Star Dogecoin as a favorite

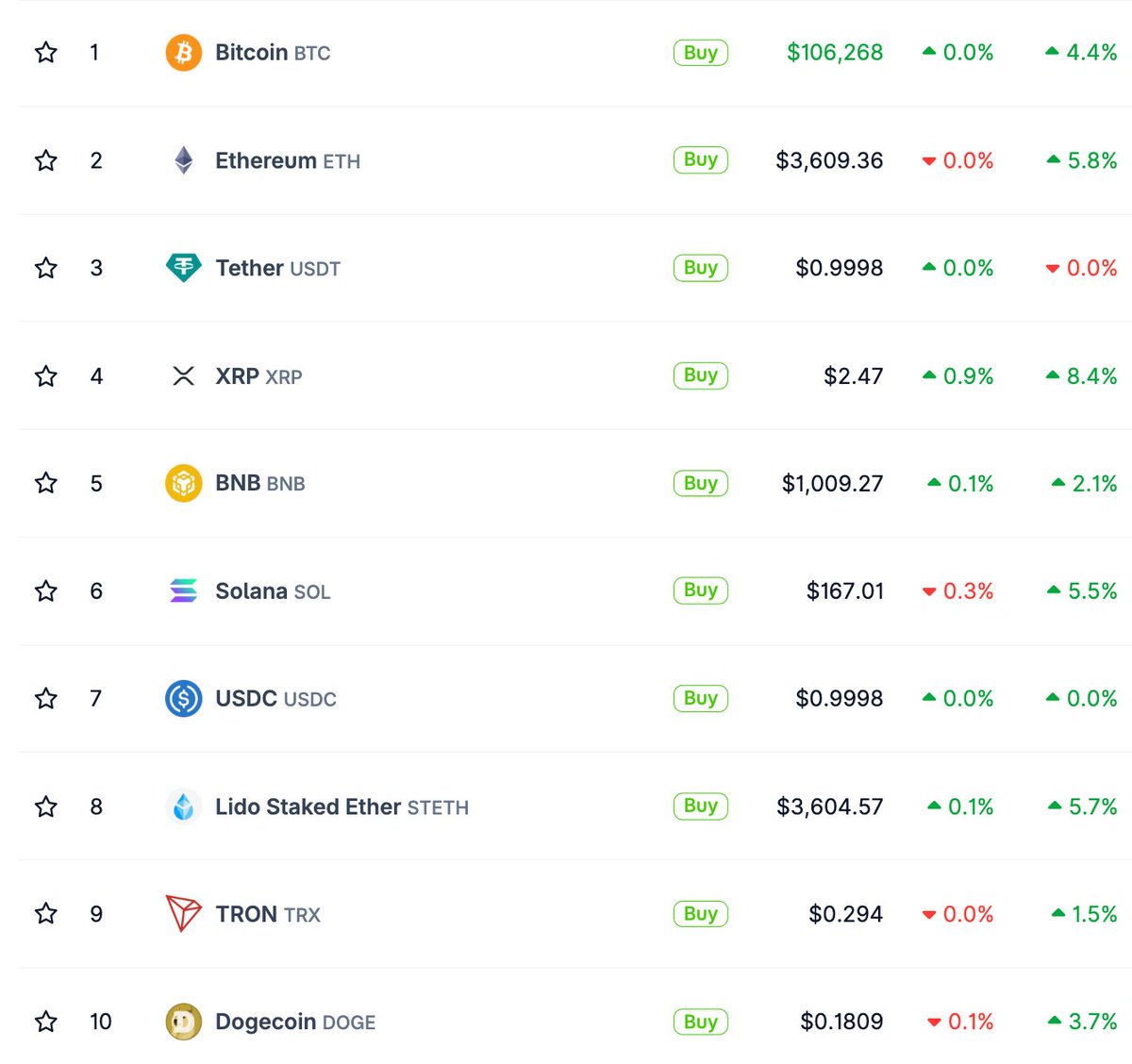click(46, 1022)
